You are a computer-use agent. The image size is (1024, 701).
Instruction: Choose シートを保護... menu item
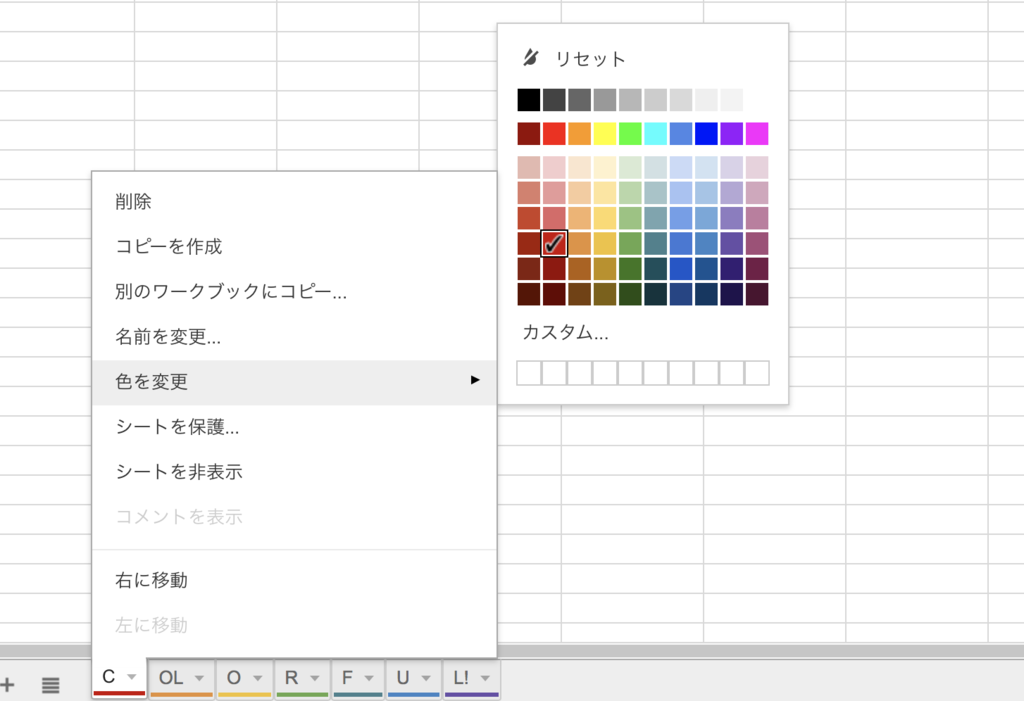point(294,427)
